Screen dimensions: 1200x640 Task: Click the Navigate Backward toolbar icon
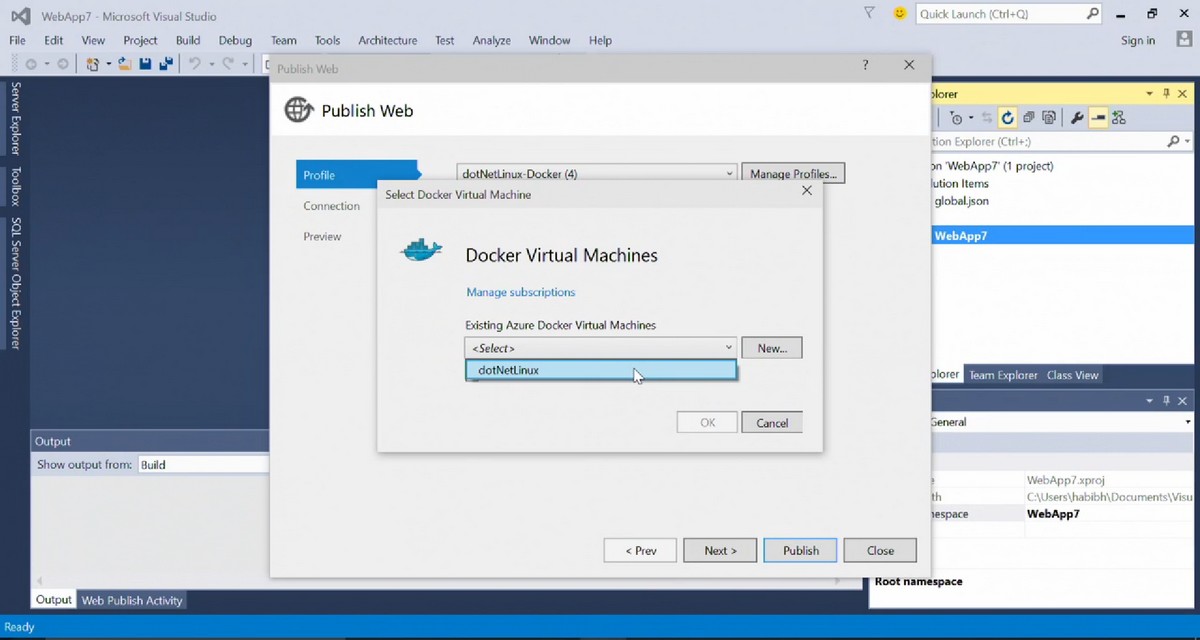[31, 64]
